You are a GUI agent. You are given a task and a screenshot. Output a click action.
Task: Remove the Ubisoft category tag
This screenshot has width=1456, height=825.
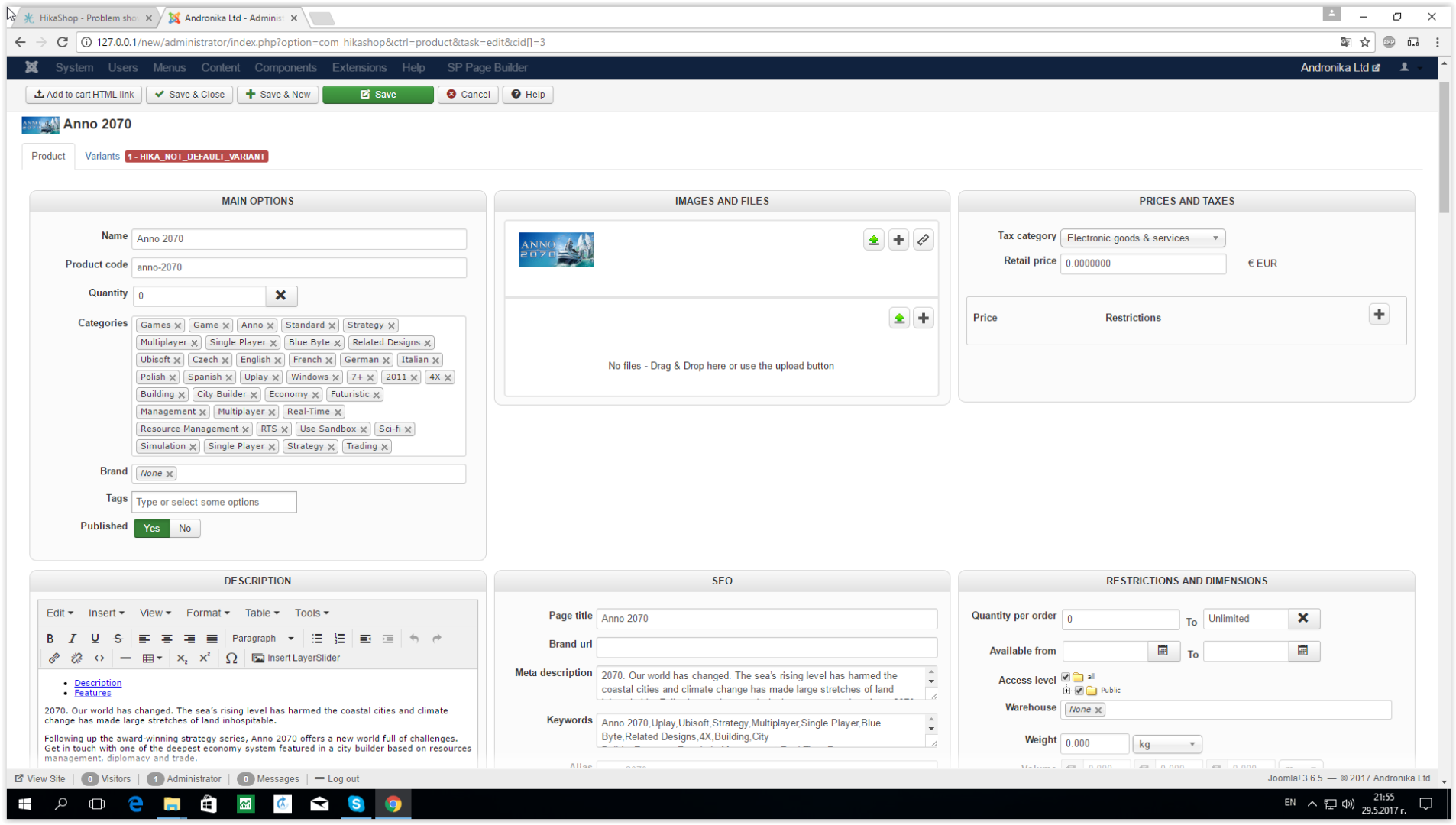(x=177, y=361)
